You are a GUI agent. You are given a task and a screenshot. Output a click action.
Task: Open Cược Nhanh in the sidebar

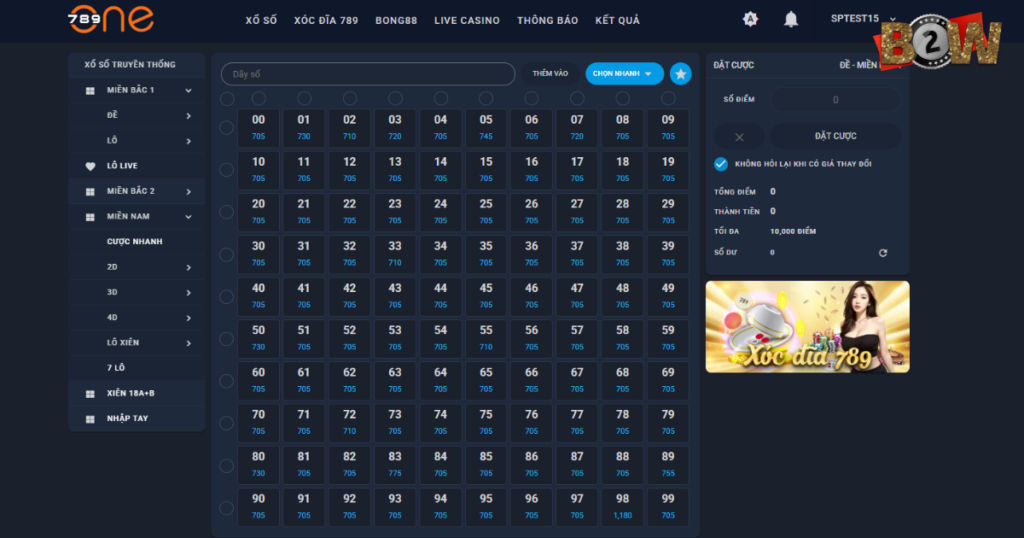coord(135,242)
